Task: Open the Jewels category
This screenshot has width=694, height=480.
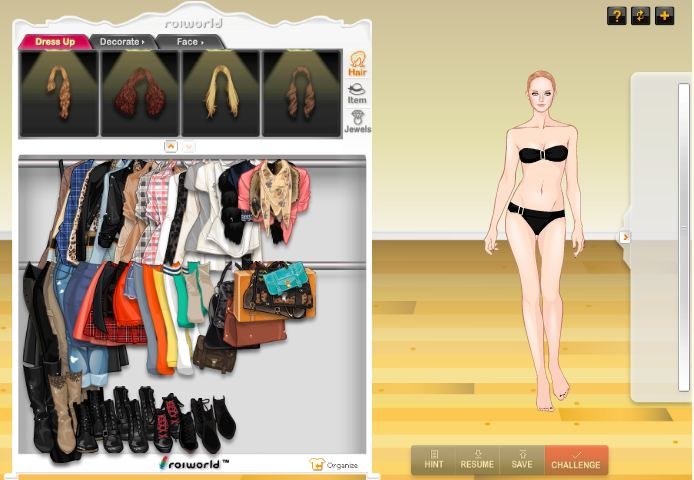Action: click(356, 122)
